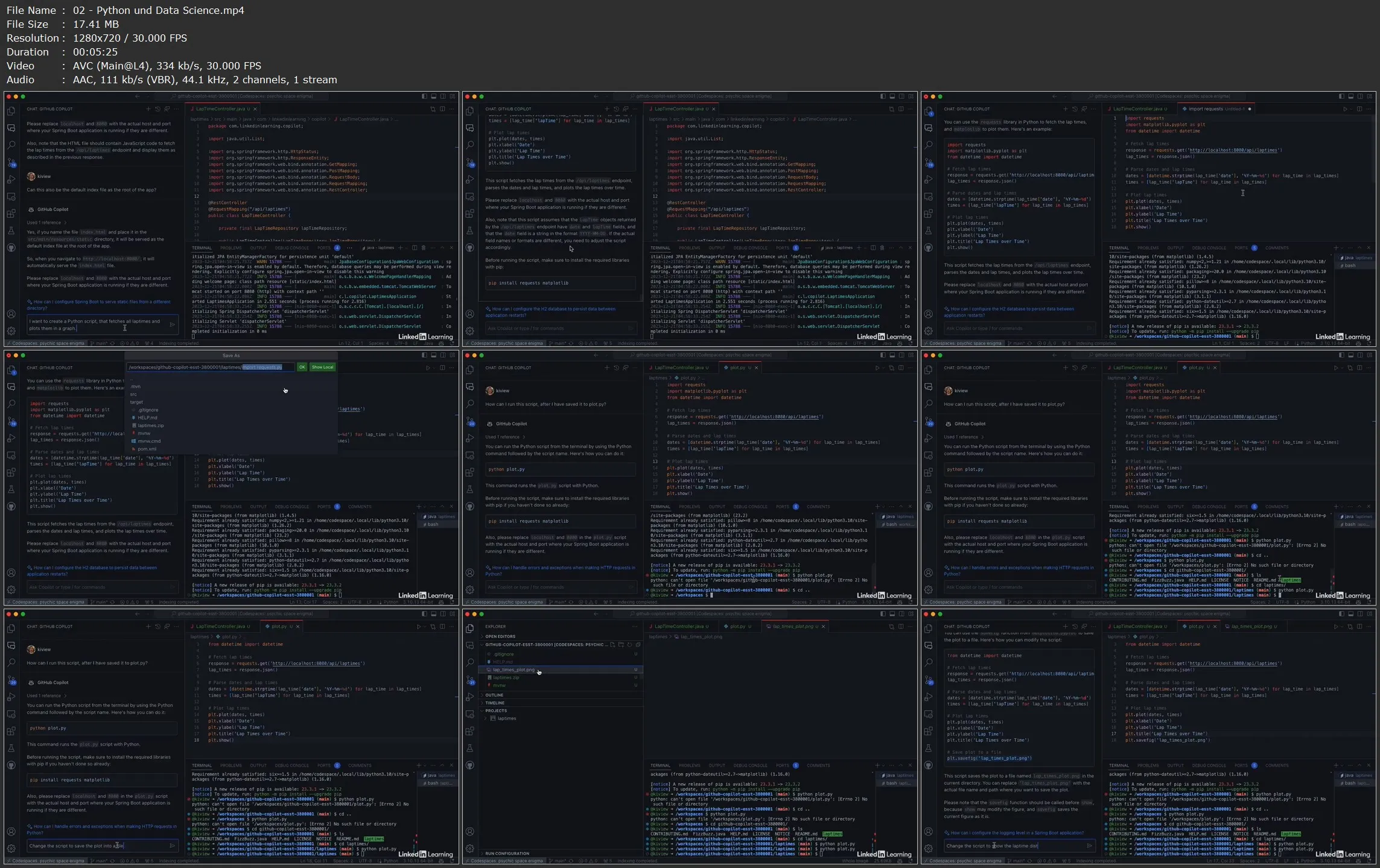Open Remote Explorer icon in Save As frame
Image resolution: width=1380 pixels, height=868 pixels.
click(x=11, y=455)
